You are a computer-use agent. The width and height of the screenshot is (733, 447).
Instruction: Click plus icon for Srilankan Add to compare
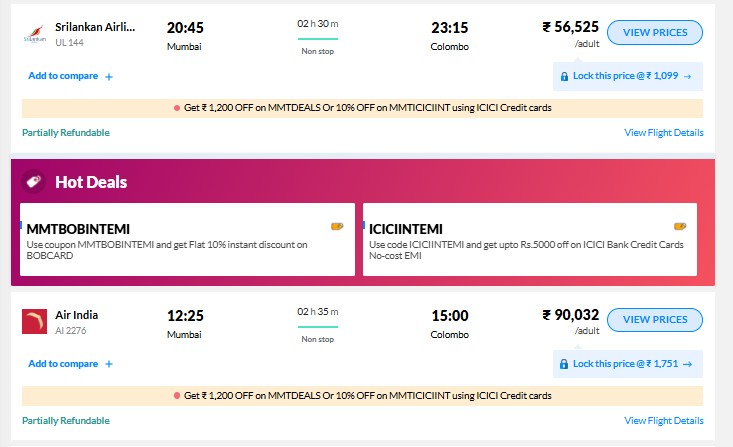coord(109,76)
